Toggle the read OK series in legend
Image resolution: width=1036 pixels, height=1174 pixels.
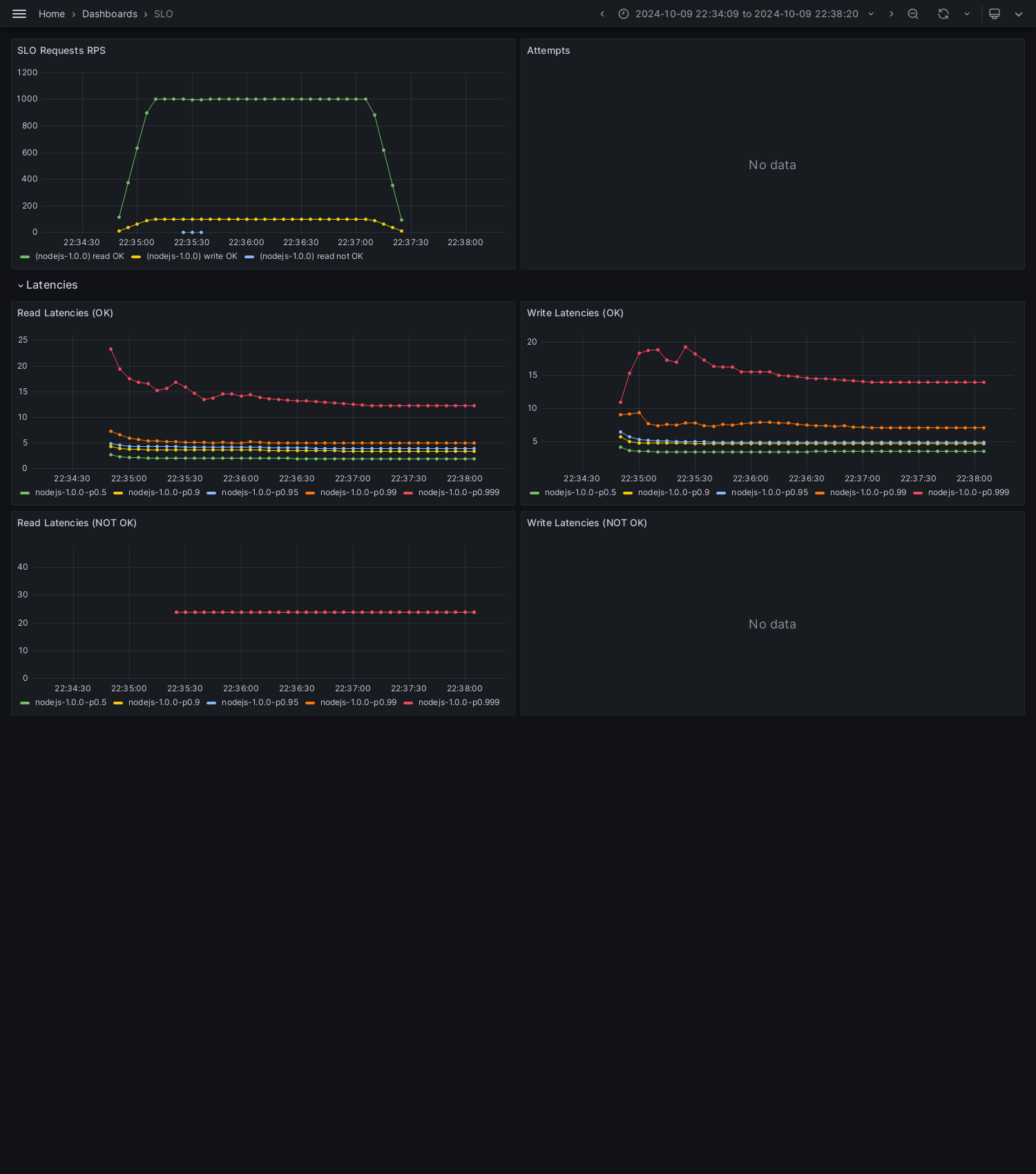point(79,256)
